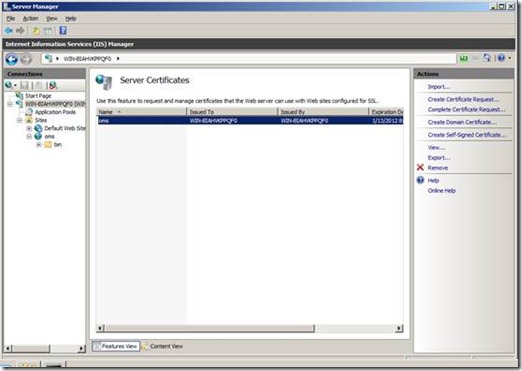Click Remove in Actions pane
The image size is (522, 371).
[x=438, y=168]
